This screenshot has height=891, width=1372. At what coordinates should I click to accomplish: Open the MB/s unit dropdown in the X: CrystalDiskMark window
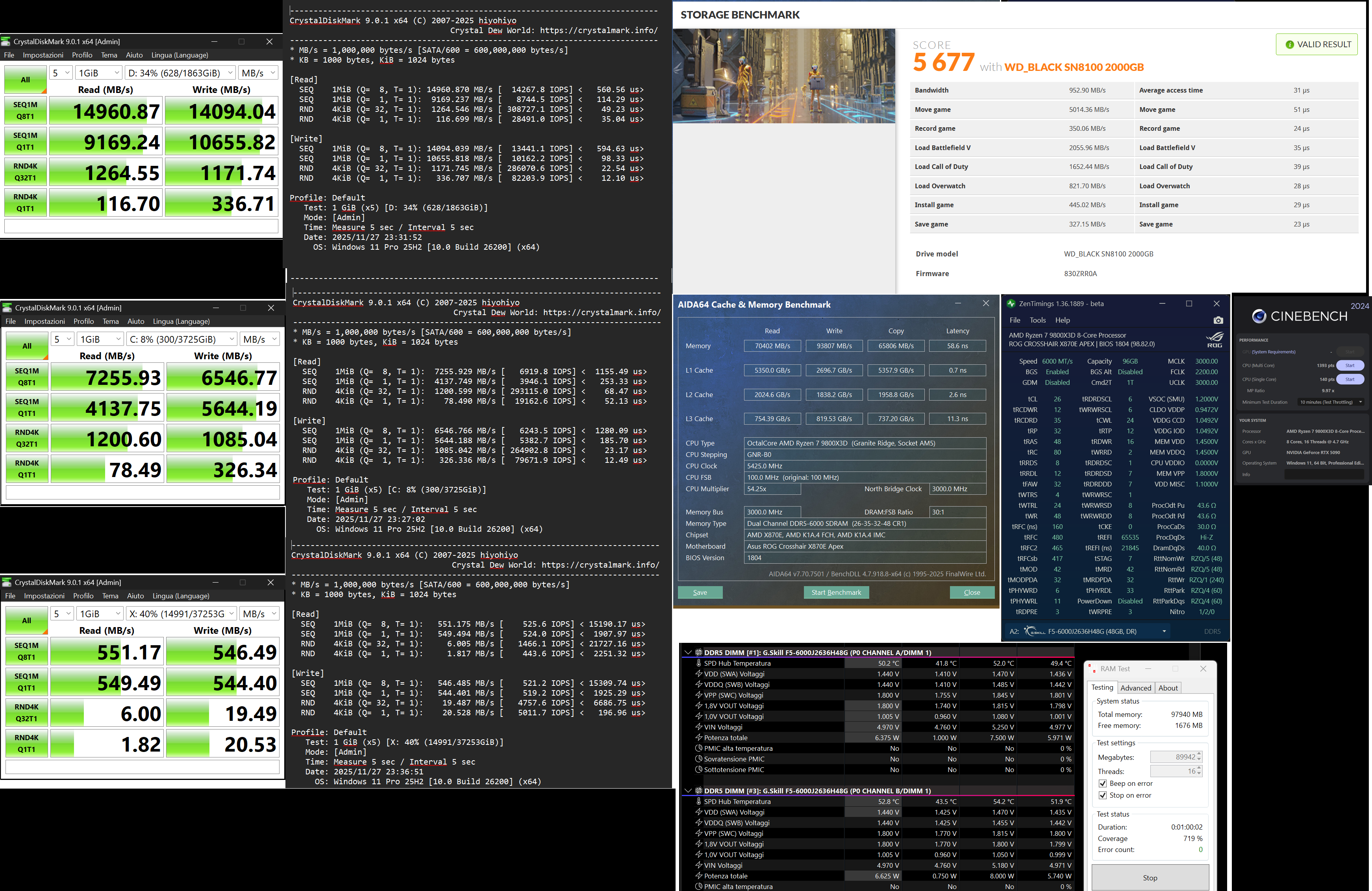259,614
